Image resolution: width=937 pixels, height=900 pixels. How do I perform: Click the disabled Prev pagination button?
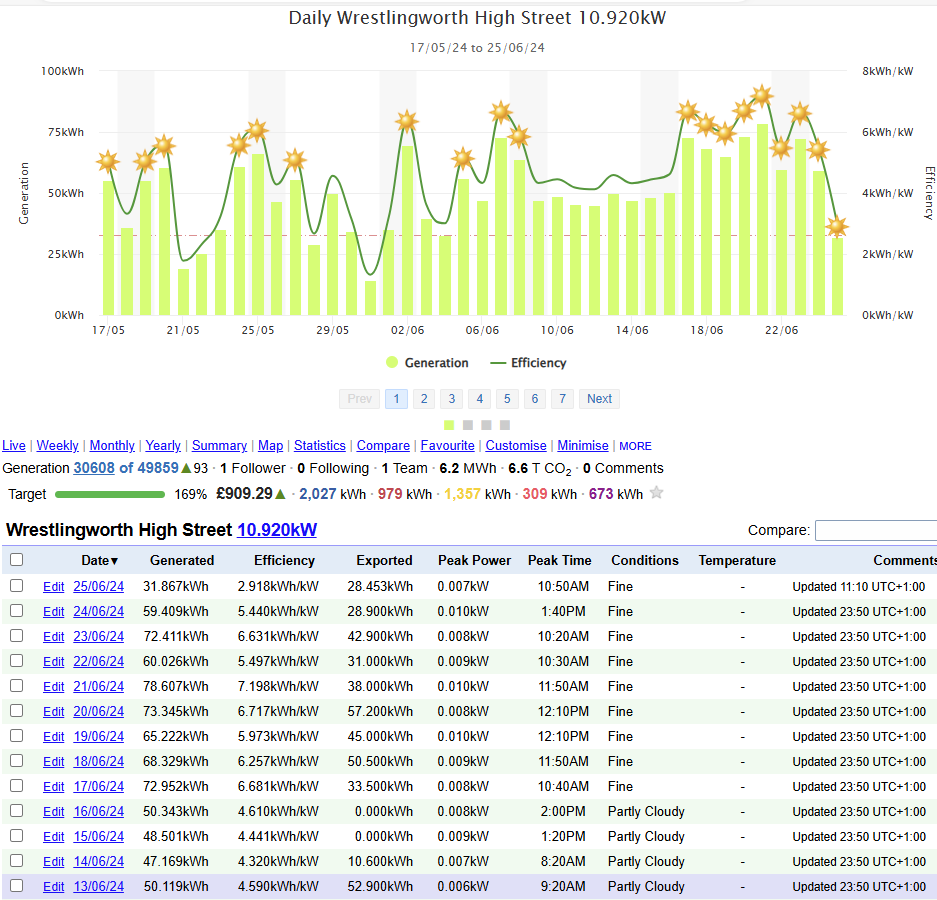pos(360,399)
